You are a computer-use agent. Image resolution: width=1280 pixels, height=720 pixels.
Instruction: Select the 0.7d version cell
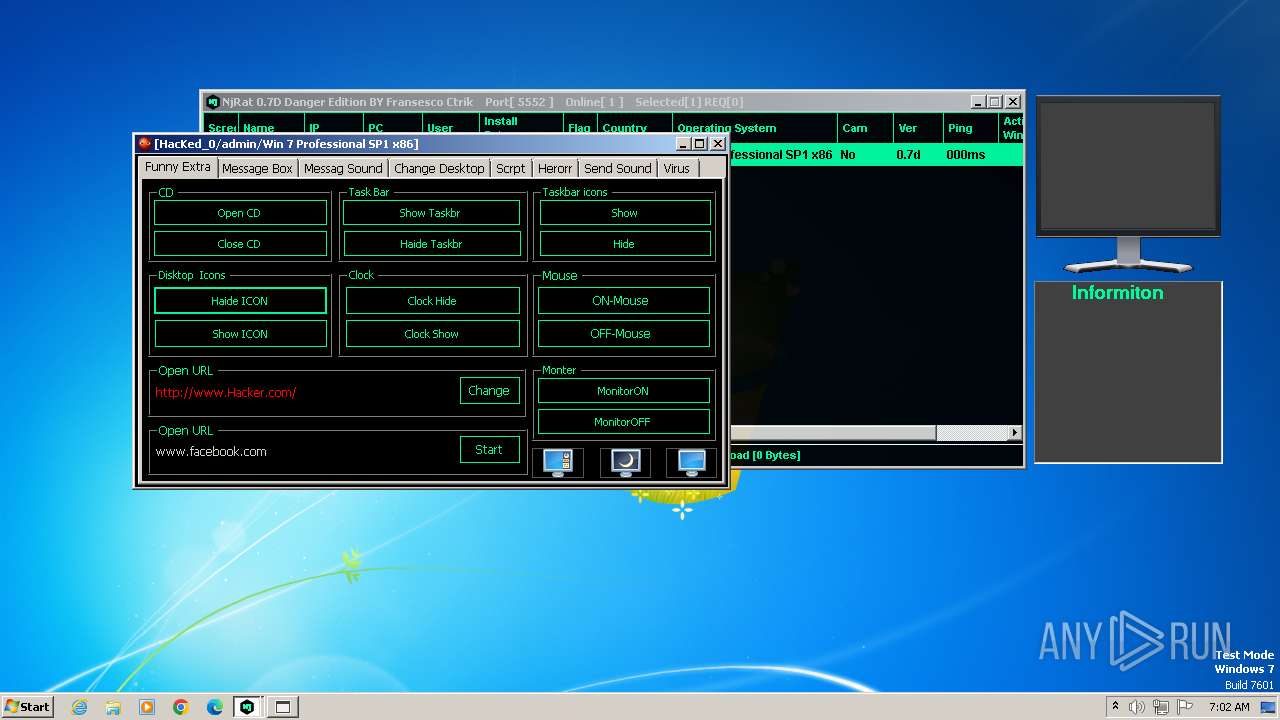(x=909, y=155)
